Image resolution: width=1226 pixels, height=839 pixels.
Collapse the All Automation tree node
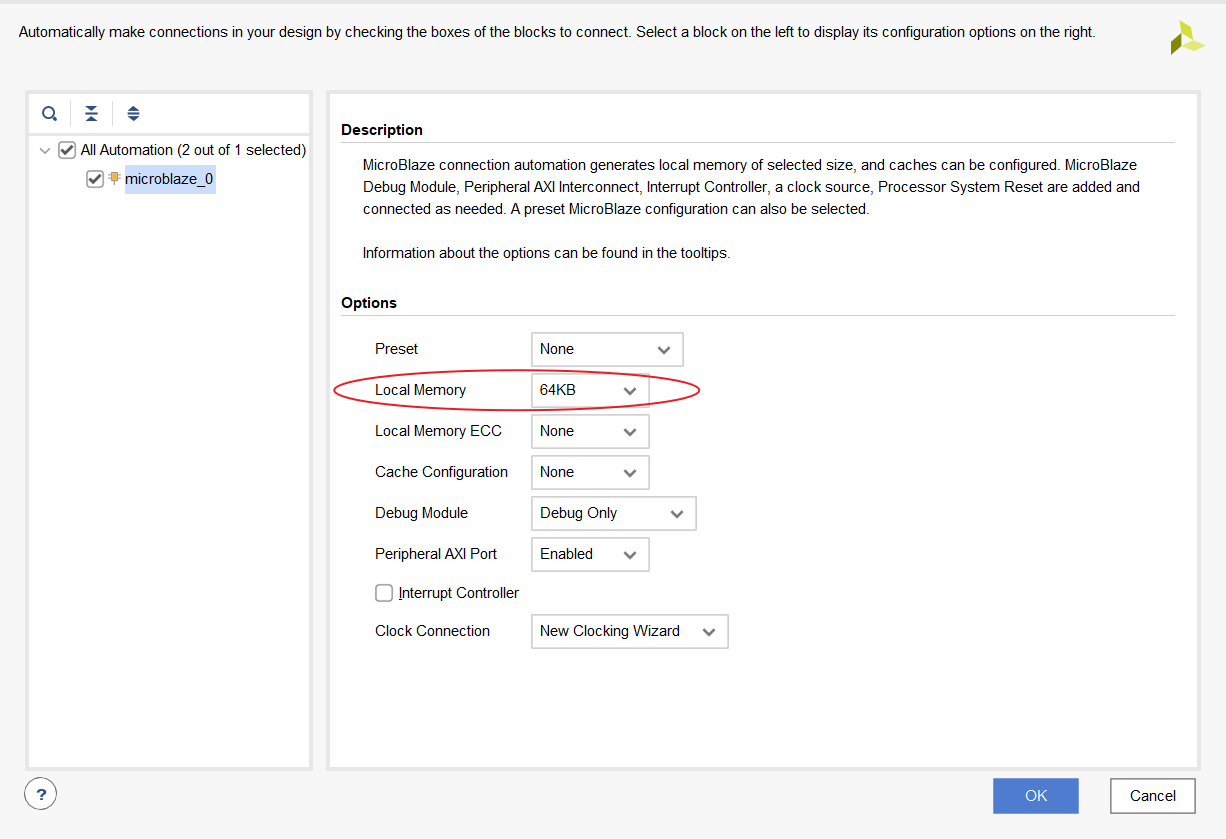[44, 150]
